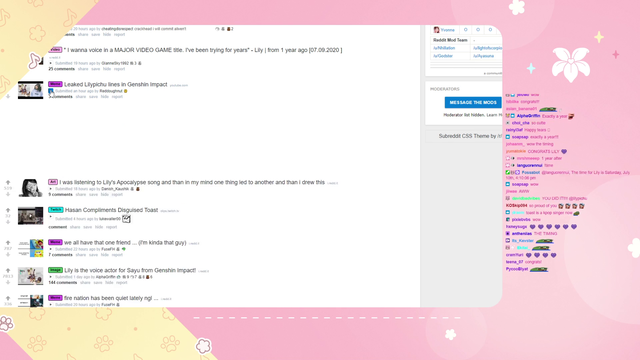Open 'fire nation has been quiet lately' title

click(x=111, y=298)
